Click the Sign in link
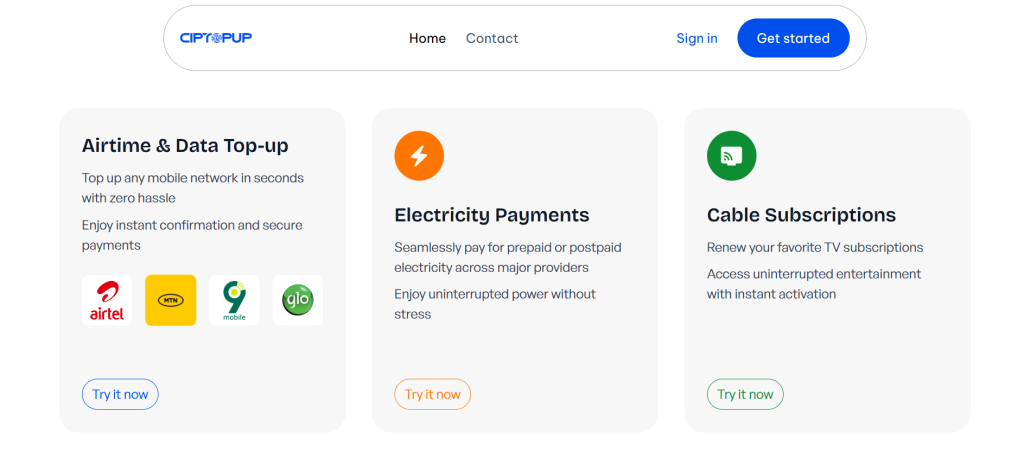Viewport: 1024px width, 452px height. [x=697, y=38]
